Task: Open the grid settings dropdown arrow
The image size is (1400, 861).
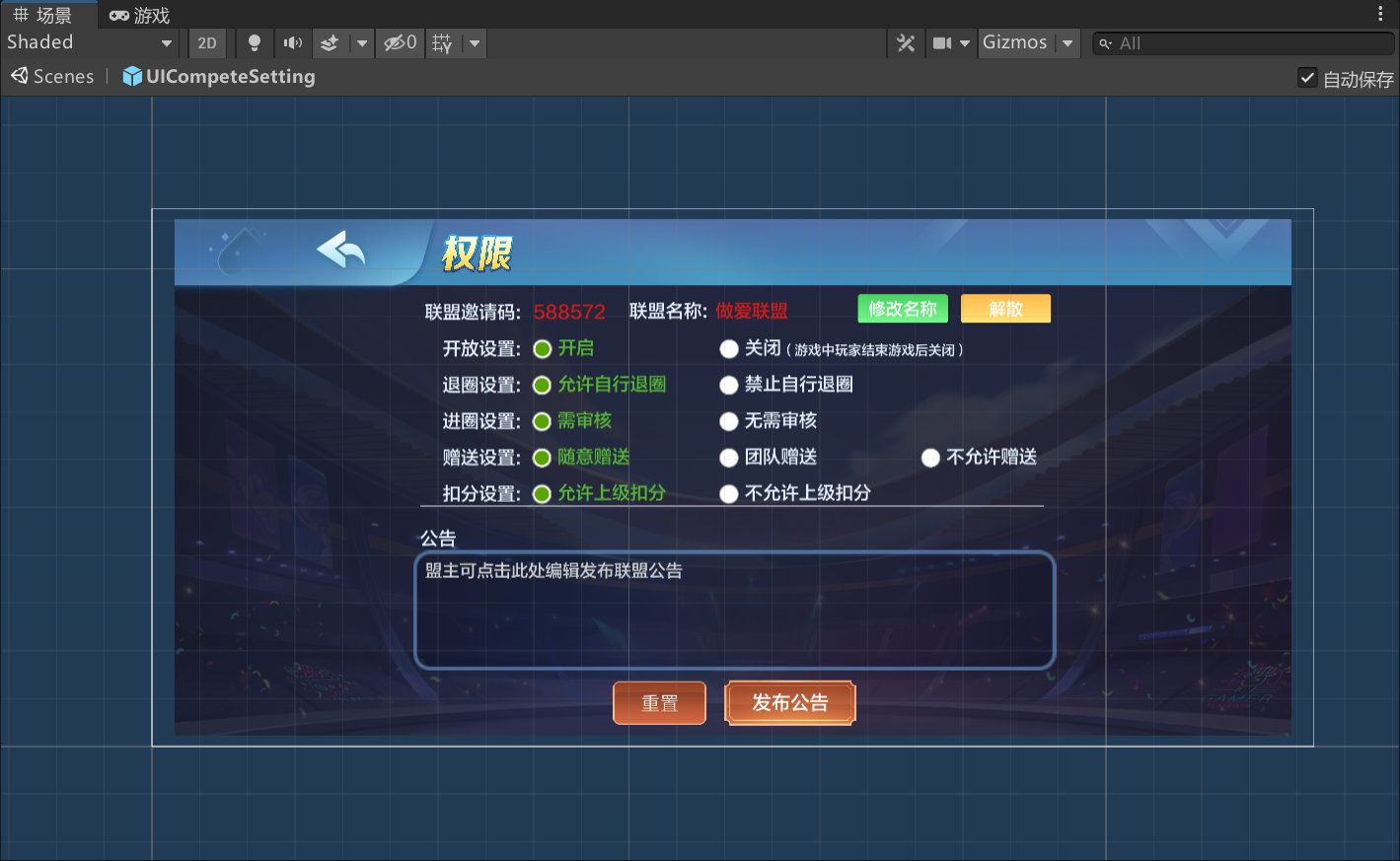Action: 475,43
